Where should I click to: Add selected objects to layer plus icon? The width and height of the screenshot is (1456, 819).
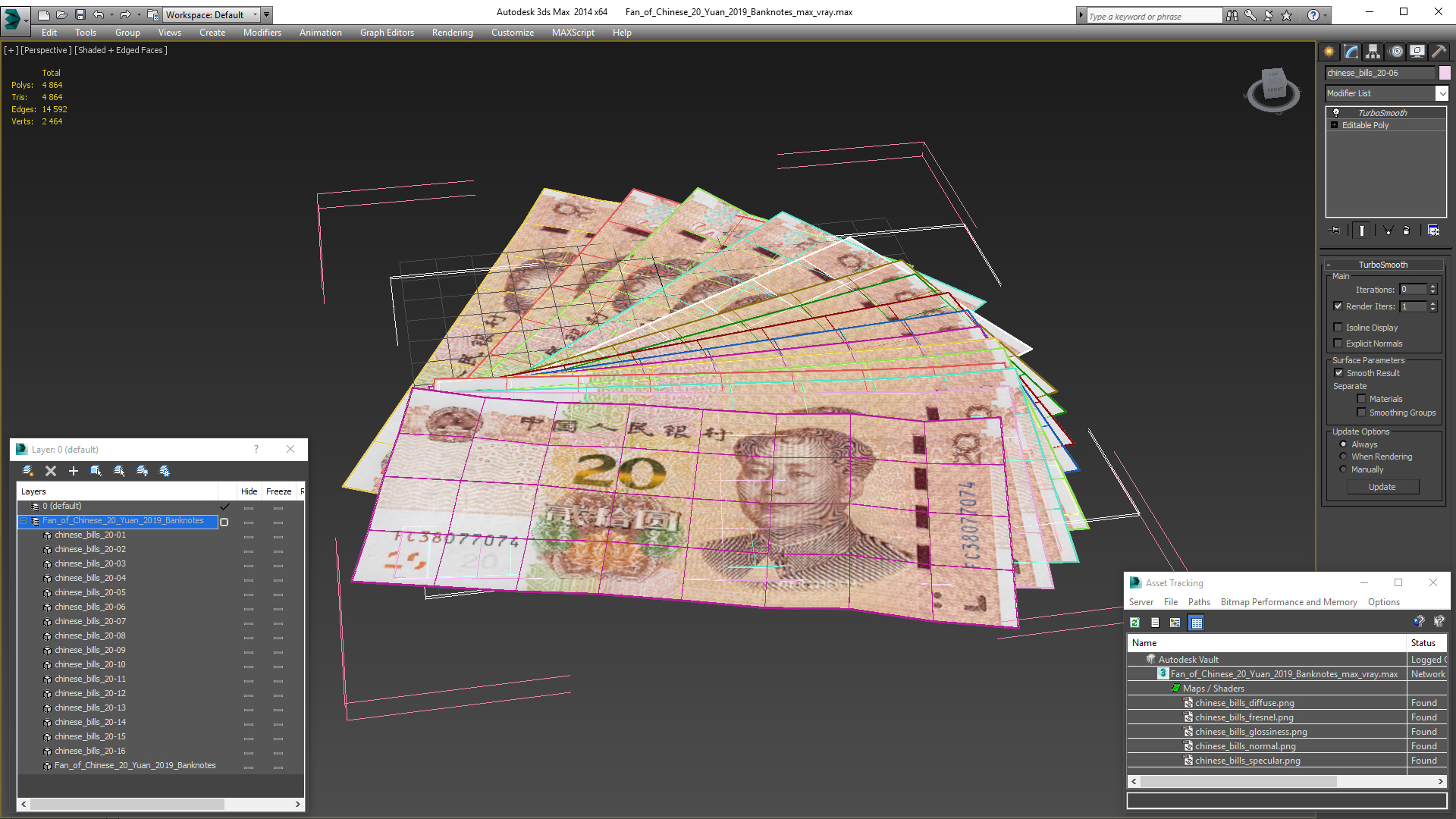click(x=74, y=471)
